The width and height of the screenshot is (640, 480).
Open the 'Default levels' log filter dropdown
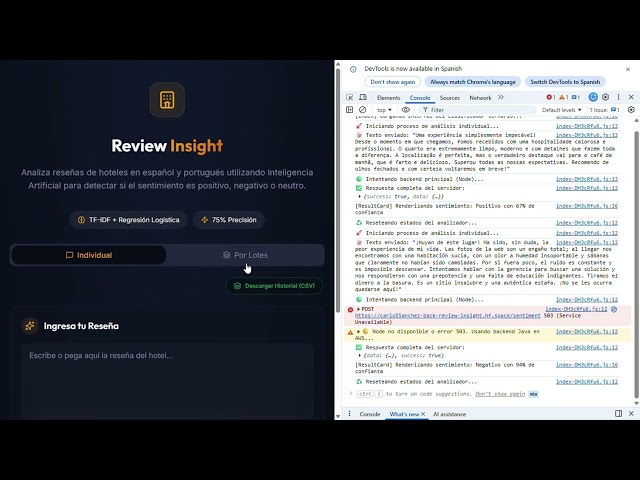(561, 110)
